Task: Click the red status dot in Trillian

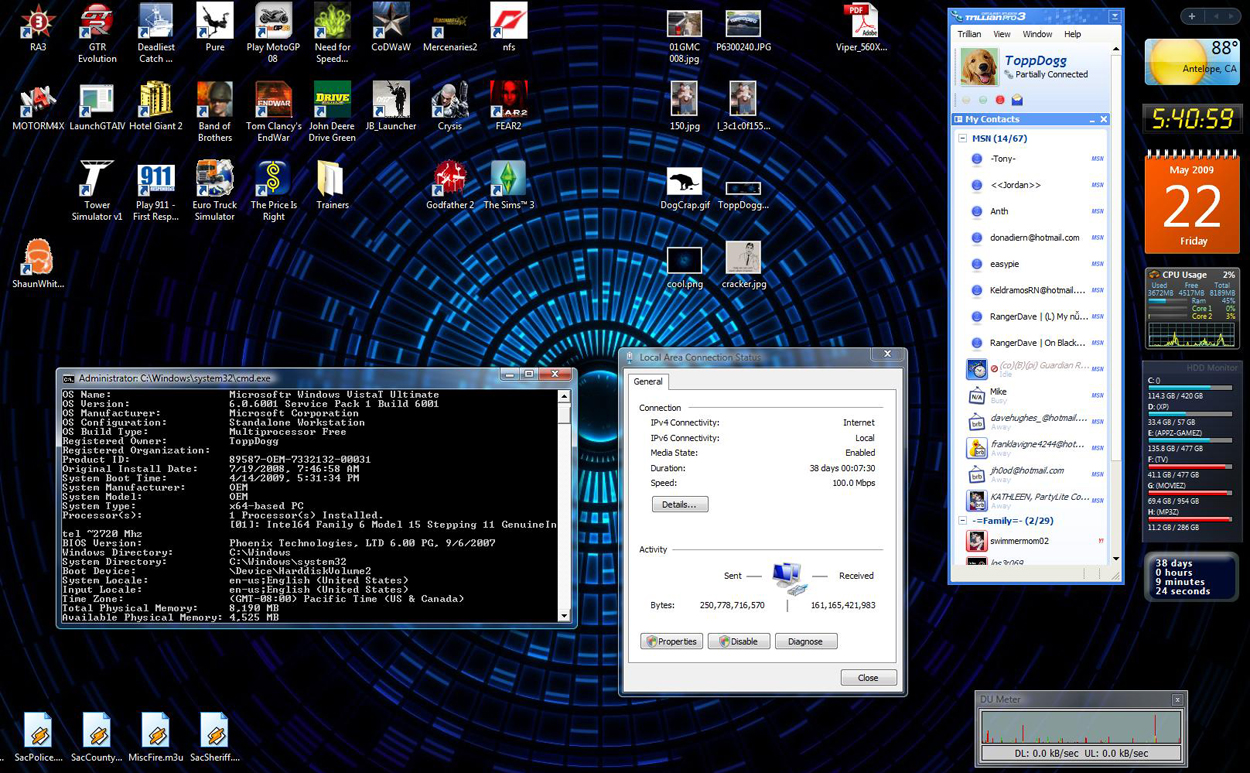Action: click(x=1000, y=100)
